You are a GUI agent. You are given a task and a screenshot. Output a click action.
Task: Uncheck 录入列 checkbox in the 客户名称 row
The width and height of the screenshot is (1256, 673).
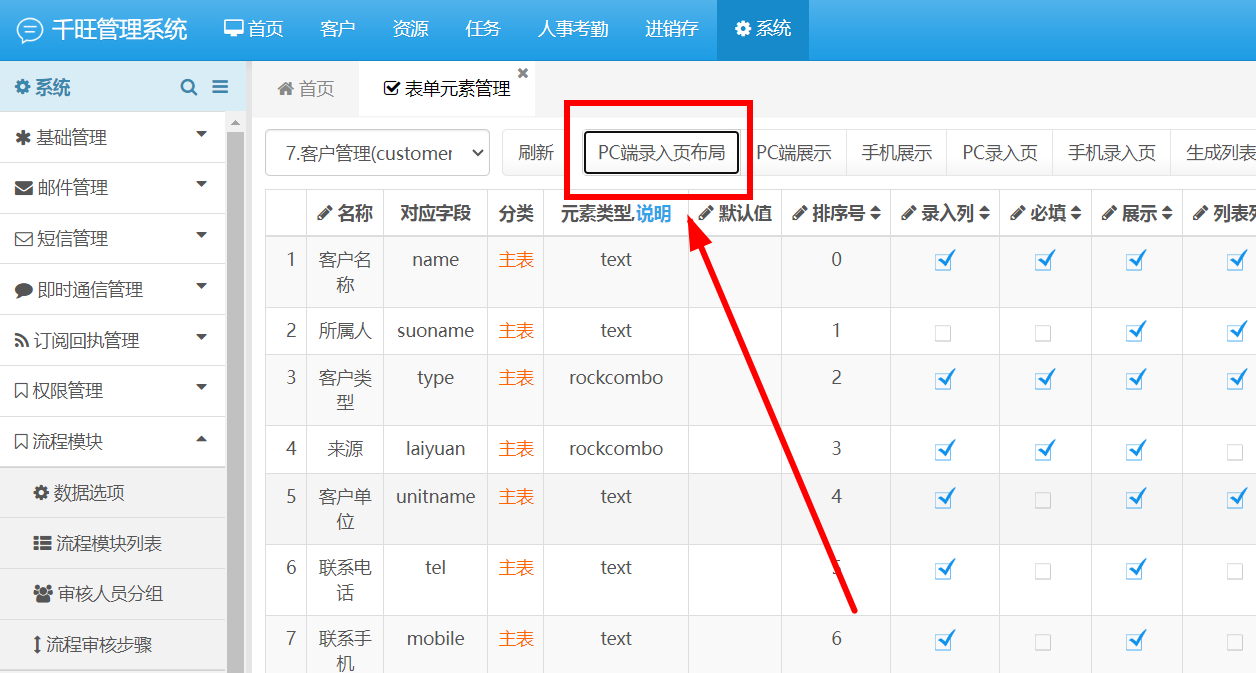[x=944, y=261]
